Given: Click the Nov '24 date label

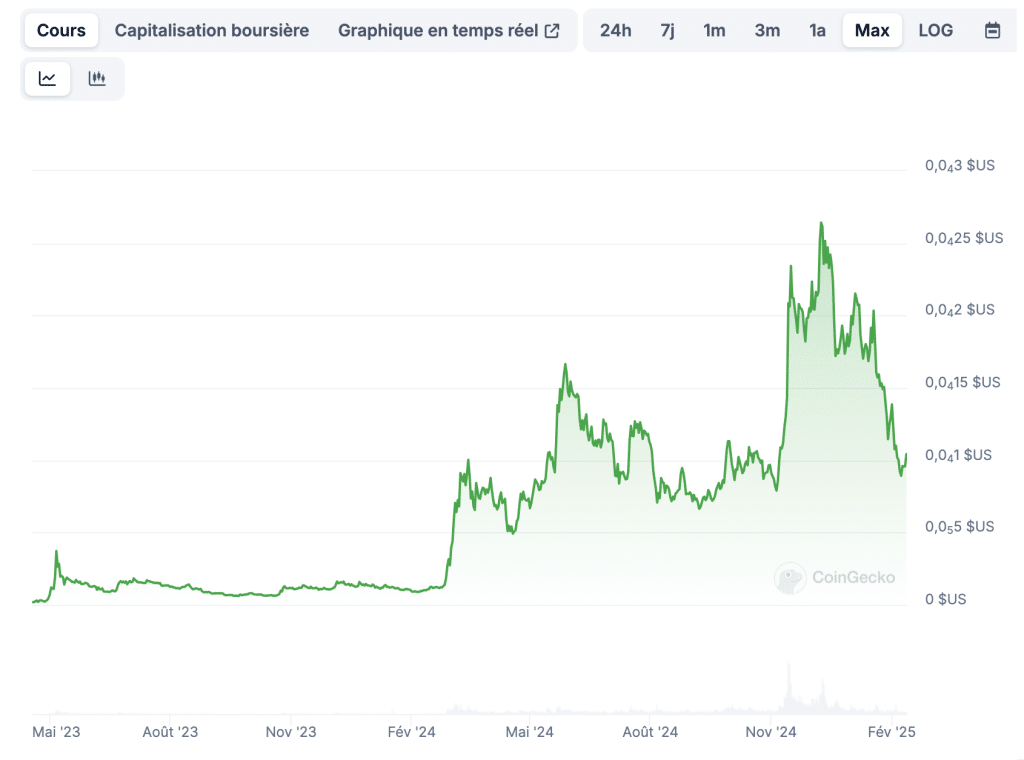Looking at the screenshot, I should click(771, 732).
